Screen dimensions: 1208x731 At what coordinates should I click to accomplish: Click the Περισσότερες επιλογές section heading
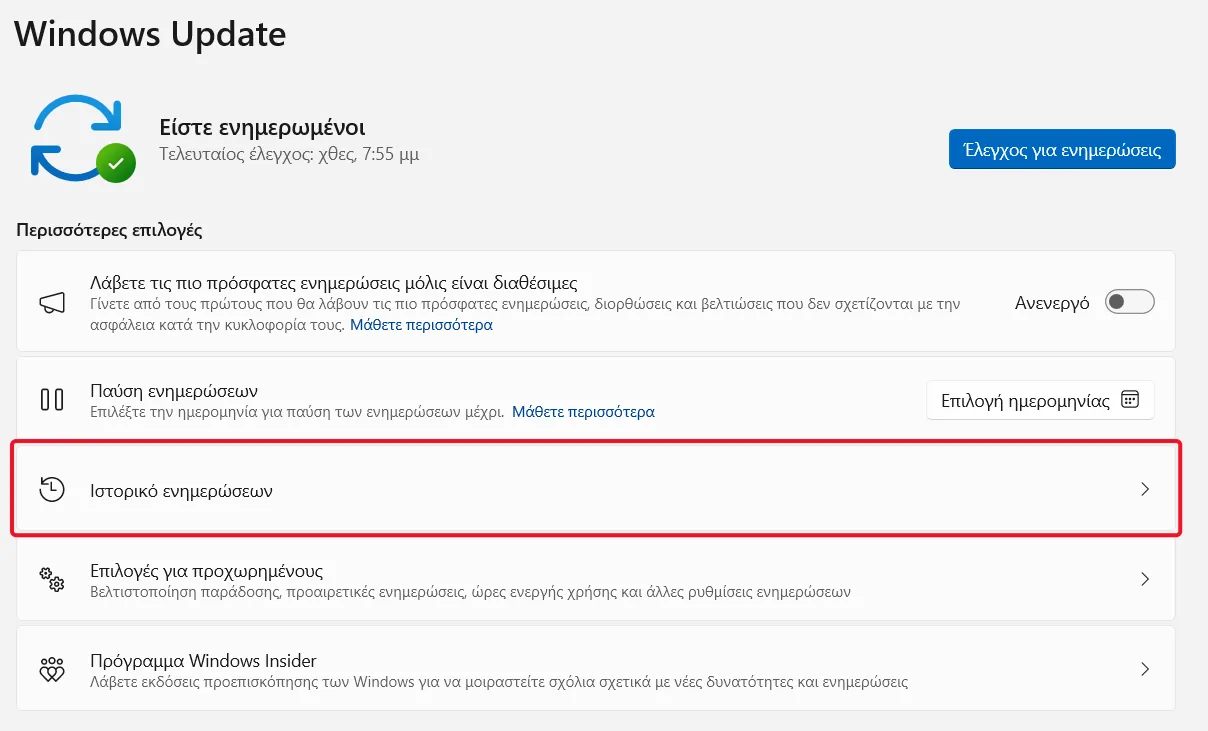pyautogui.click(x=110, y=230)
